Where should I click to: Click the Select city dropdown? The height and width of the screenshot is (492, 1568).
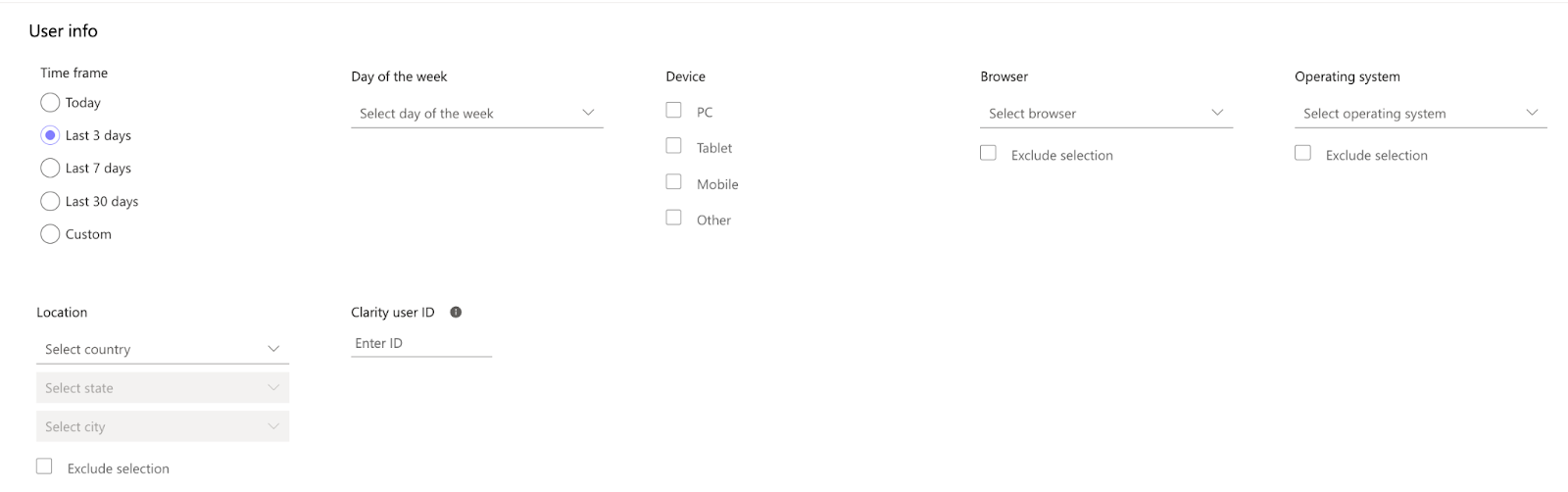coord(163,426)
